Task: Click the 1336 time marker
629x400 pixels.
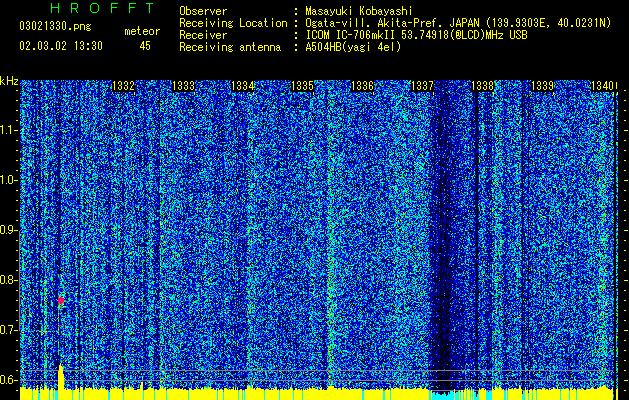Action: [x=362, y=86]
